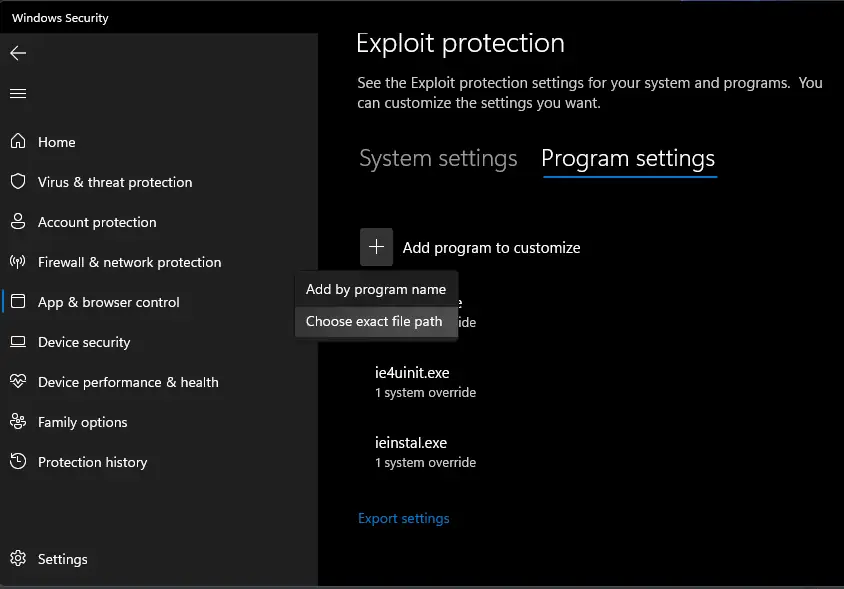Open Virus & threat protection page

tap(115, 182)
